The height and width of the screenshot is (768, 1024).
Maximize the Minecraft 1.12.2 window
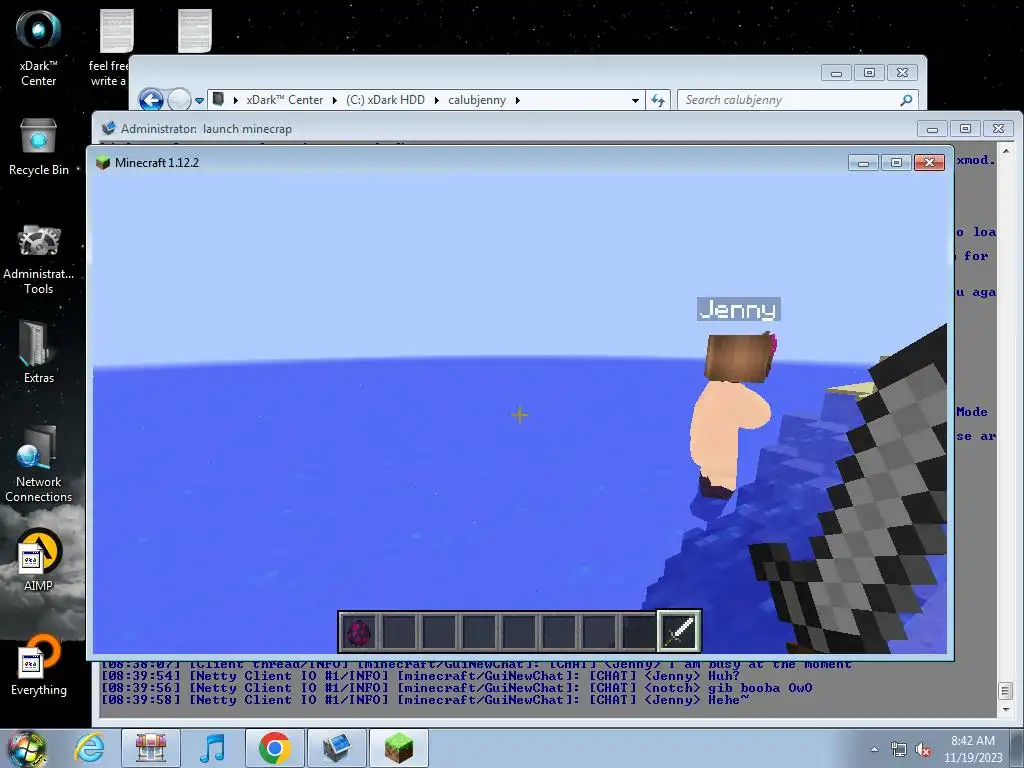896,163
